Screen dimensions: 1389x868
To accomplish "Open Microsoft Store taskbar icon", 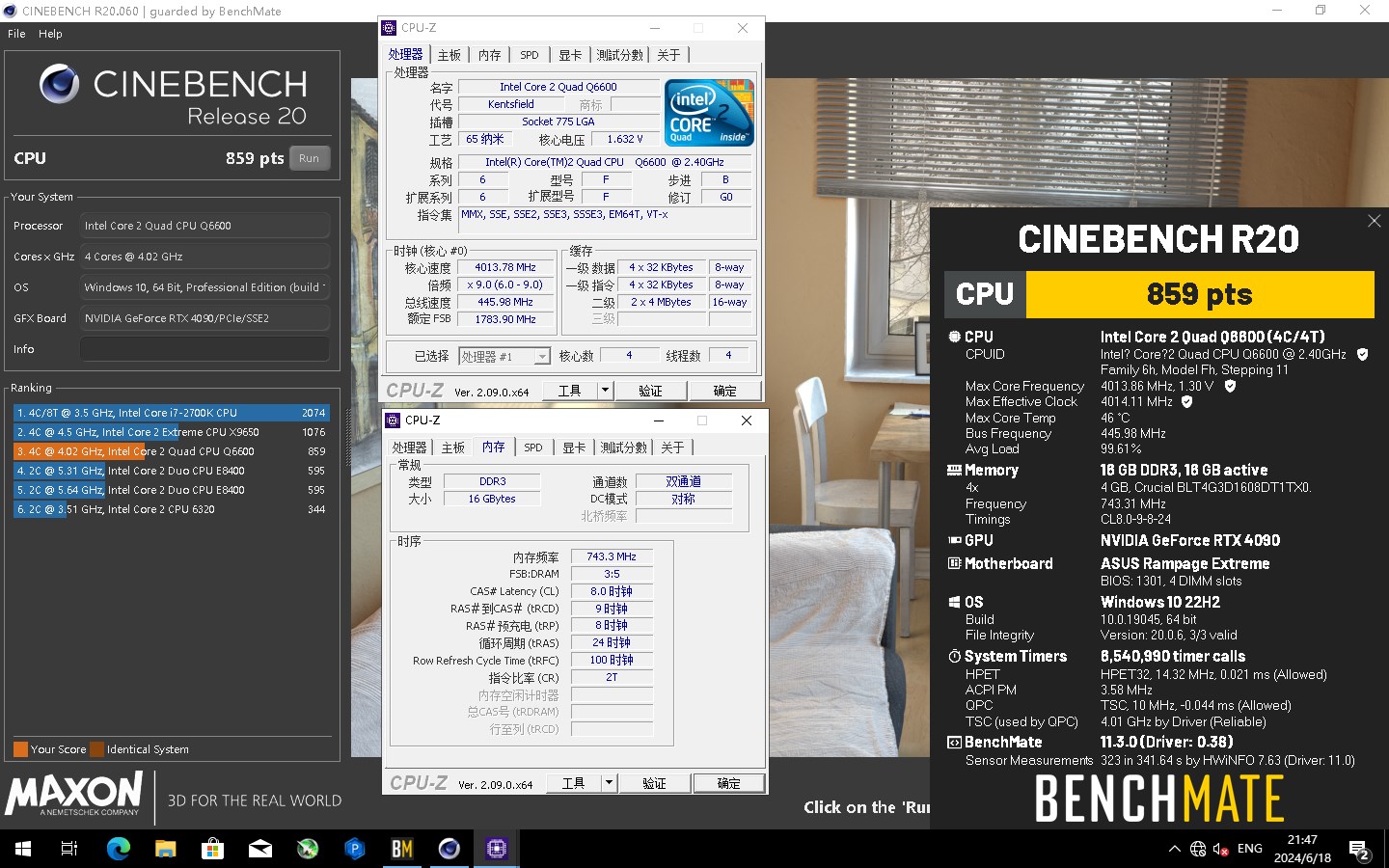I will coord(212,849).
